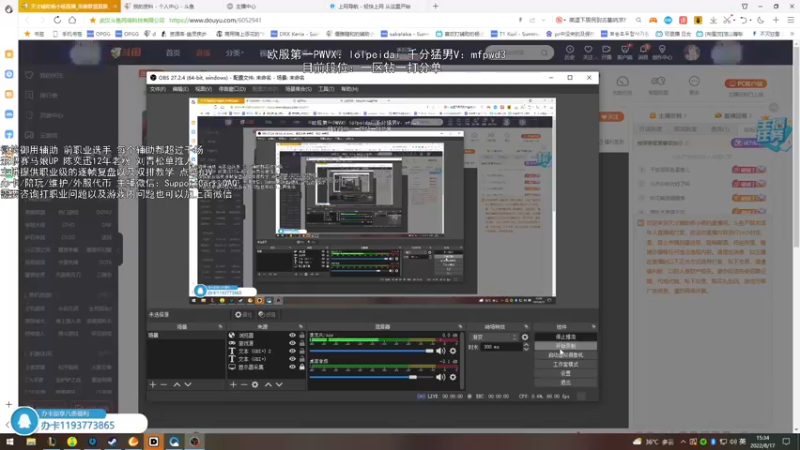
Task: Click the Douyu user avatar
Action: tap(692, 52)
